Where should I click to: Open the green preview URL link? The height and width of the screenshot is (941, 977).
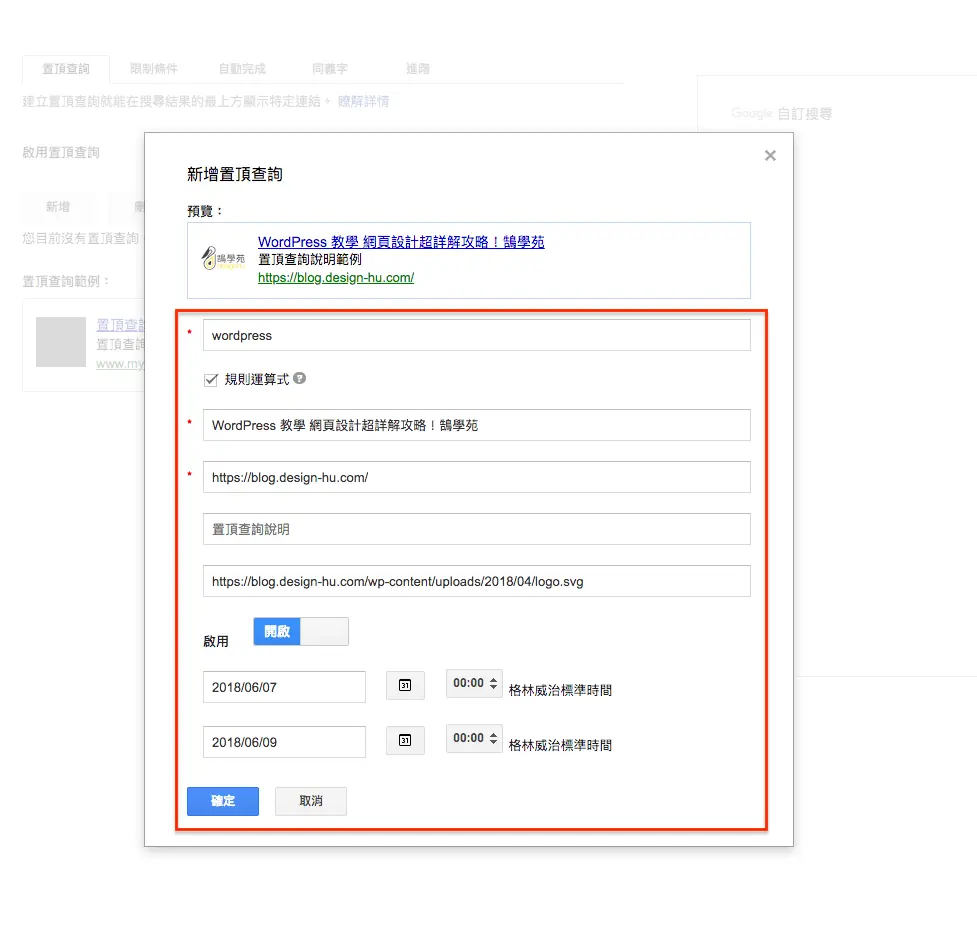[x=336, y=278]
